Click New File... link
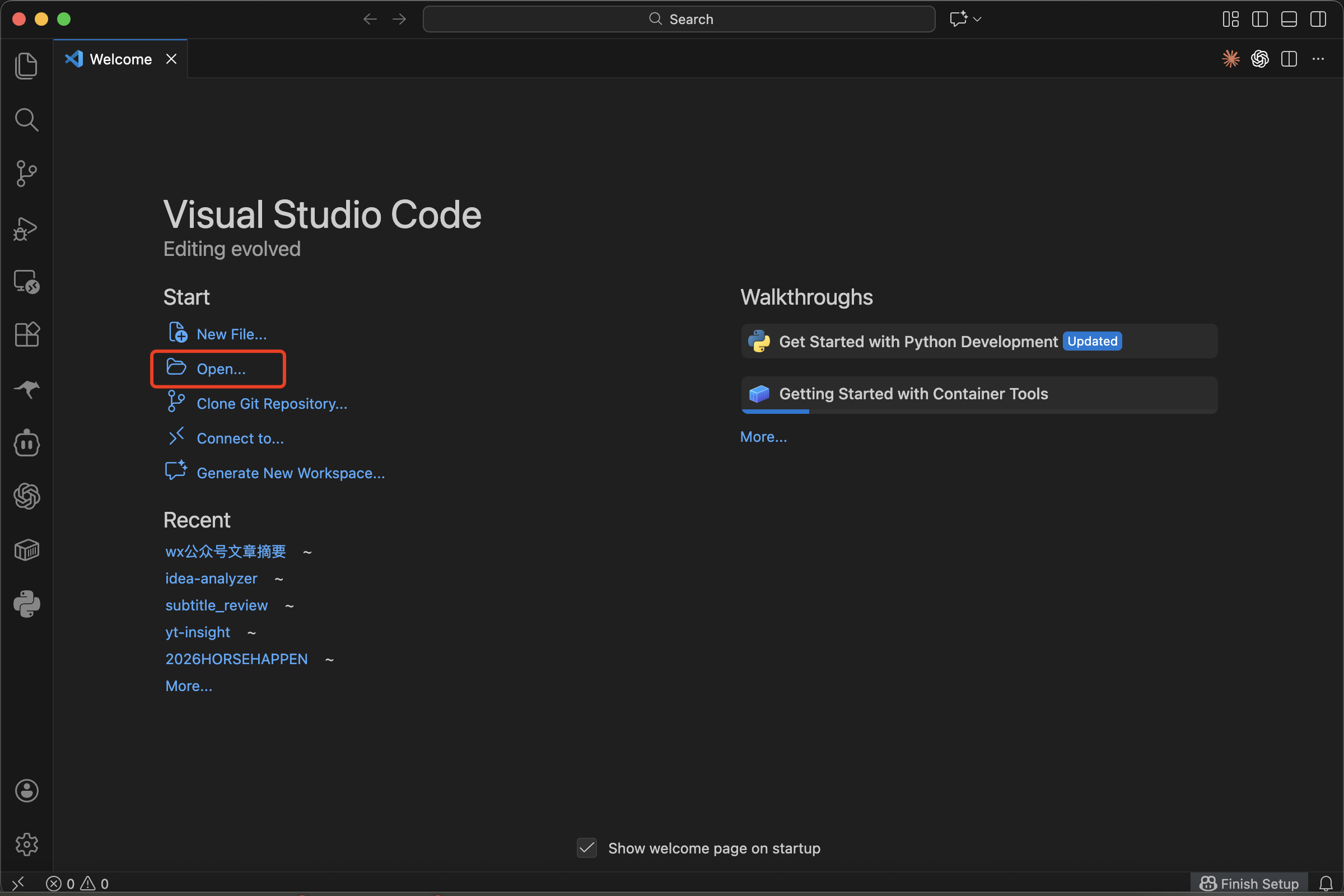This screenshot has width=1344, height=896. pyautogui.click(x=231, y=334)
